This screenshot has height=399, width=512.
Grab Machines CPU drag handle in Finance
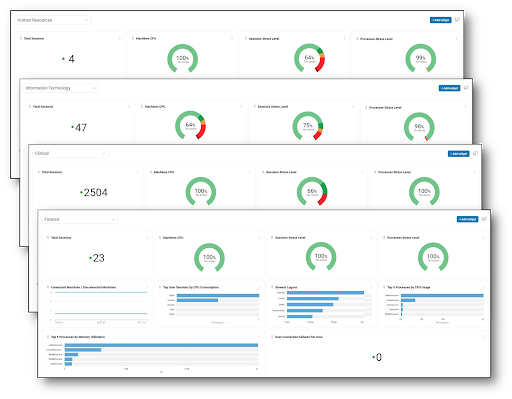[x=160, y=238]
